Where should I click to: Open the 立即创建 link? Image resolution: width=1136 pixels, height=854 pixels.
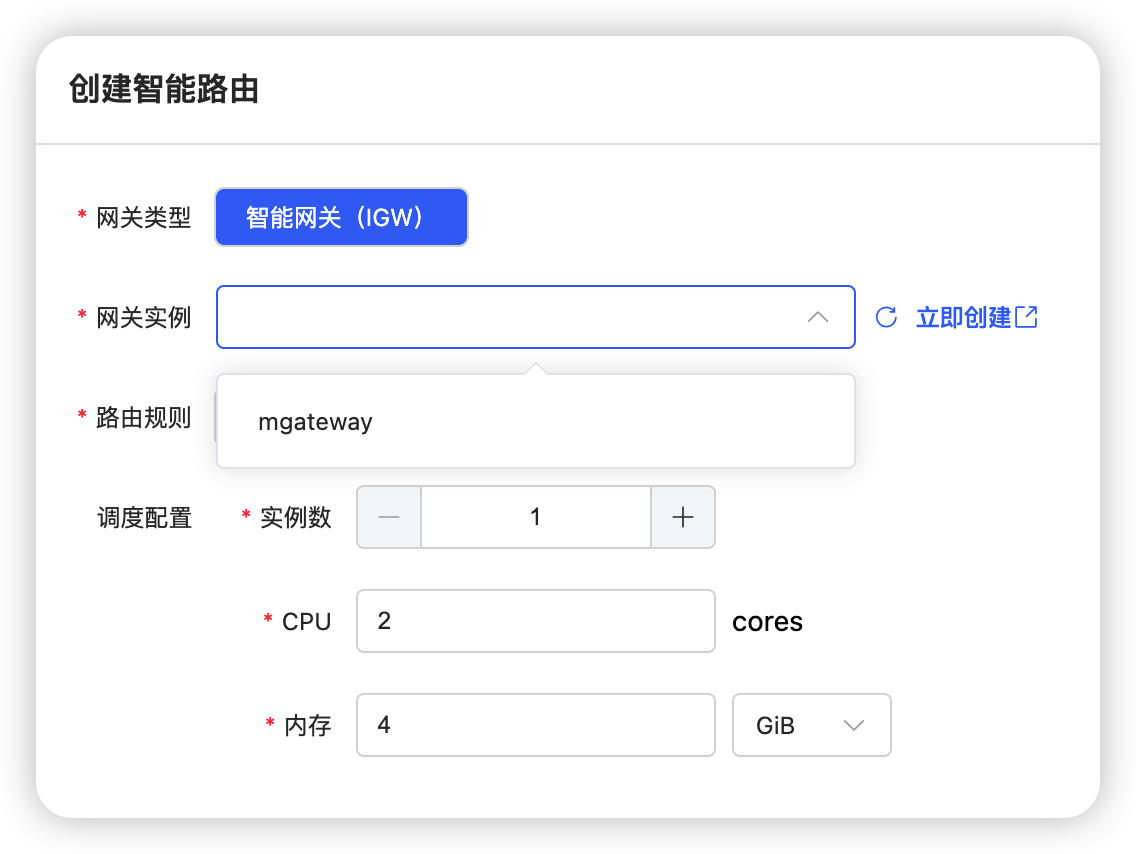pyautogui.click(x=964, y=318)
